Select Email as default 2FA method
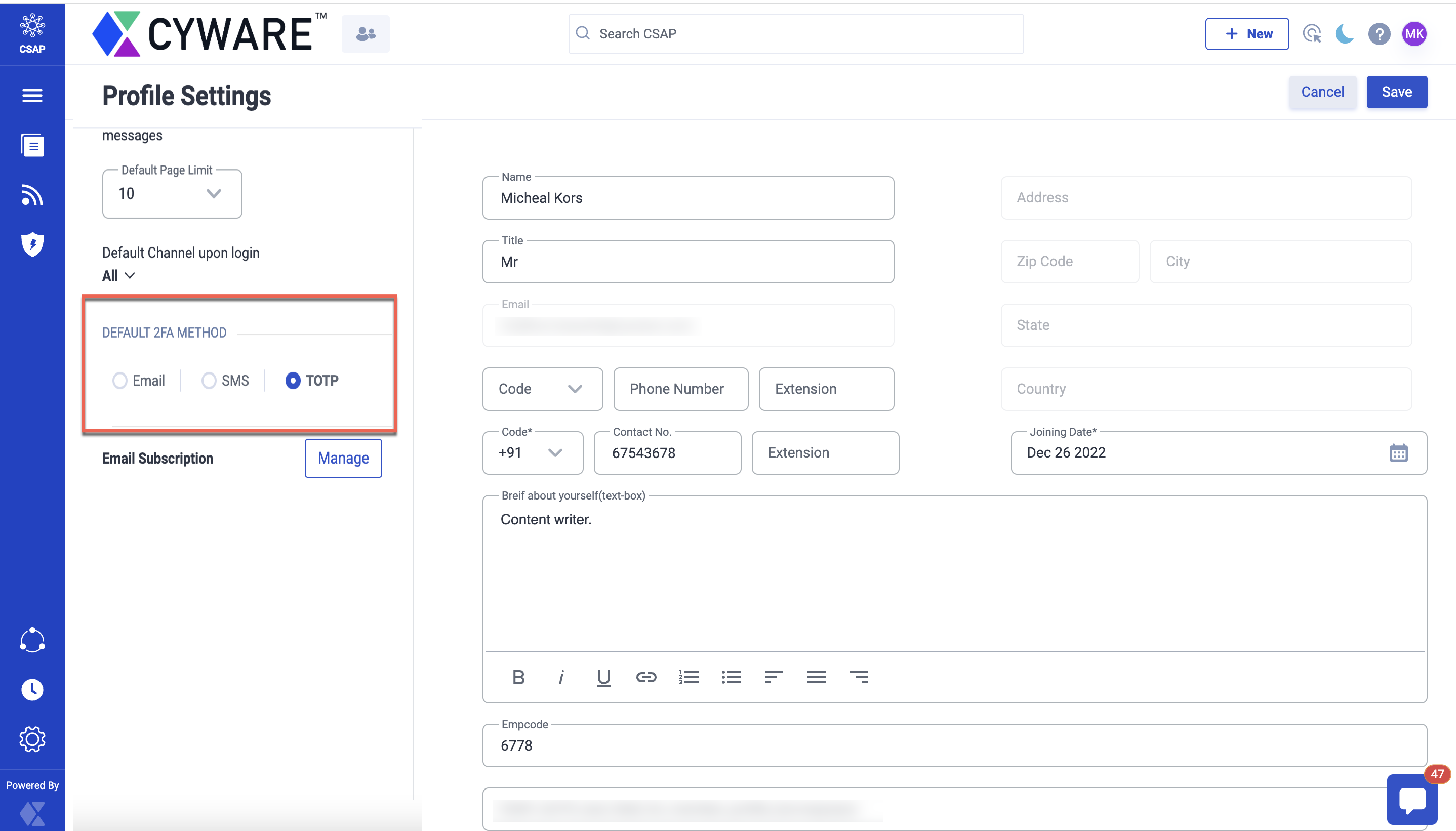1456x831 pixels. [119, 380]
